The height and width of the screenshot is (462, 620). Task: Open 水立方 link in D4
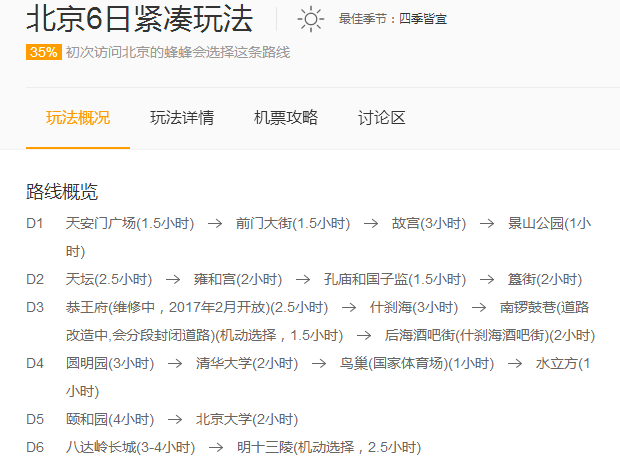coord(563,364)
